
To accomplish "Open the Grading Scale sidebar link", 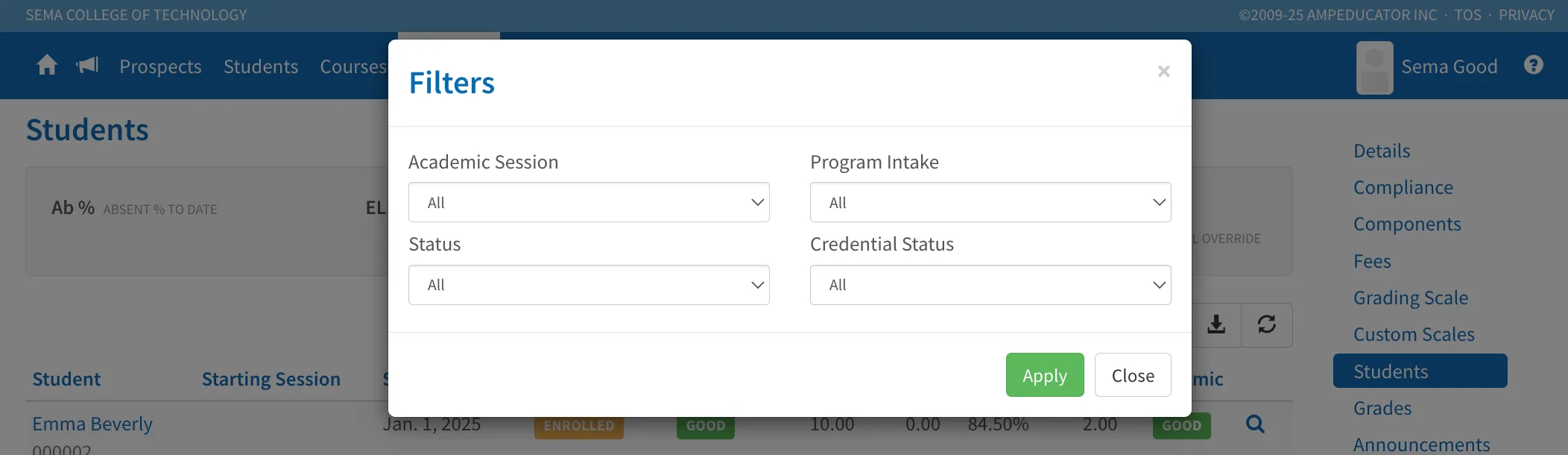I will click(1411, 298).
